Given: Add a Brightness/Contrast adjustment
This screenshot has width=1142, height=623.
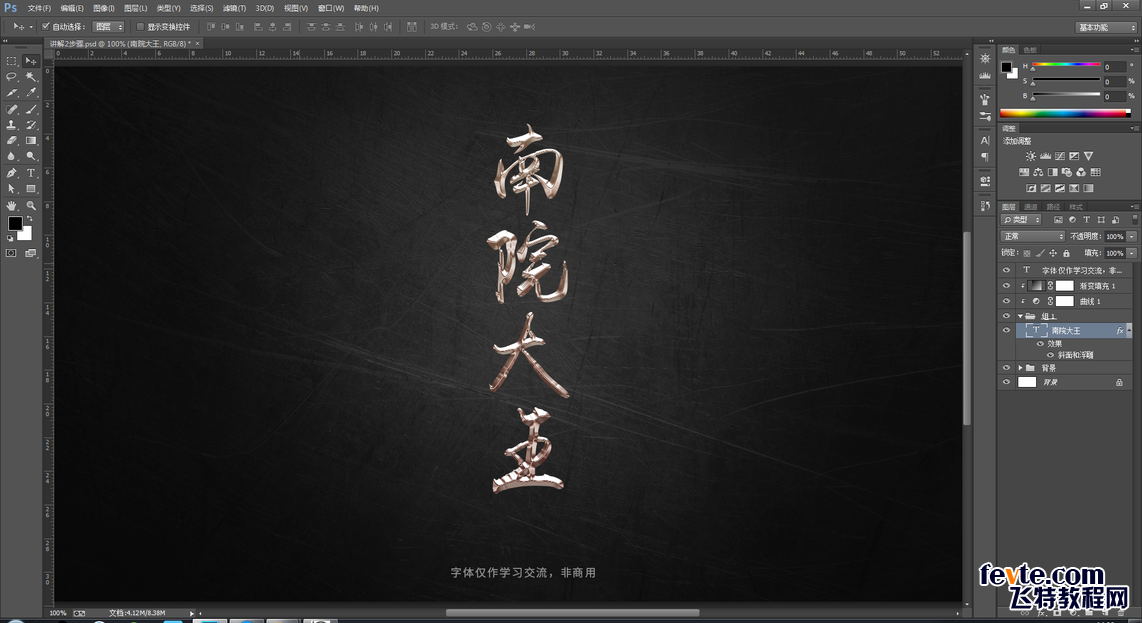Looking at the screenshot, I should 1031,156.
